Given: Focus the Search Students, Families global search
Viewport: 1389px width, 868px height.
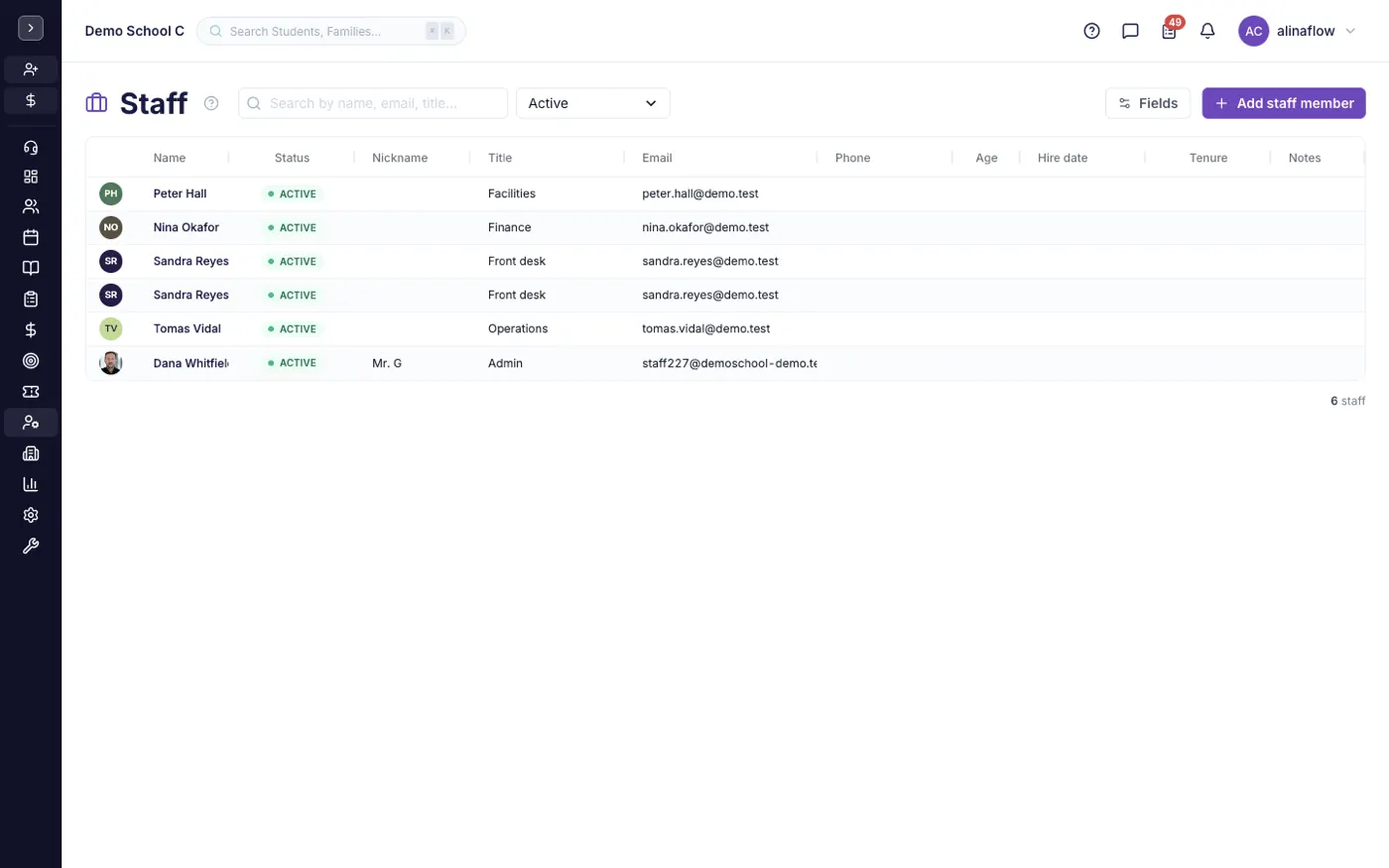Looking at the screenshot, I should tap(331, 31).
